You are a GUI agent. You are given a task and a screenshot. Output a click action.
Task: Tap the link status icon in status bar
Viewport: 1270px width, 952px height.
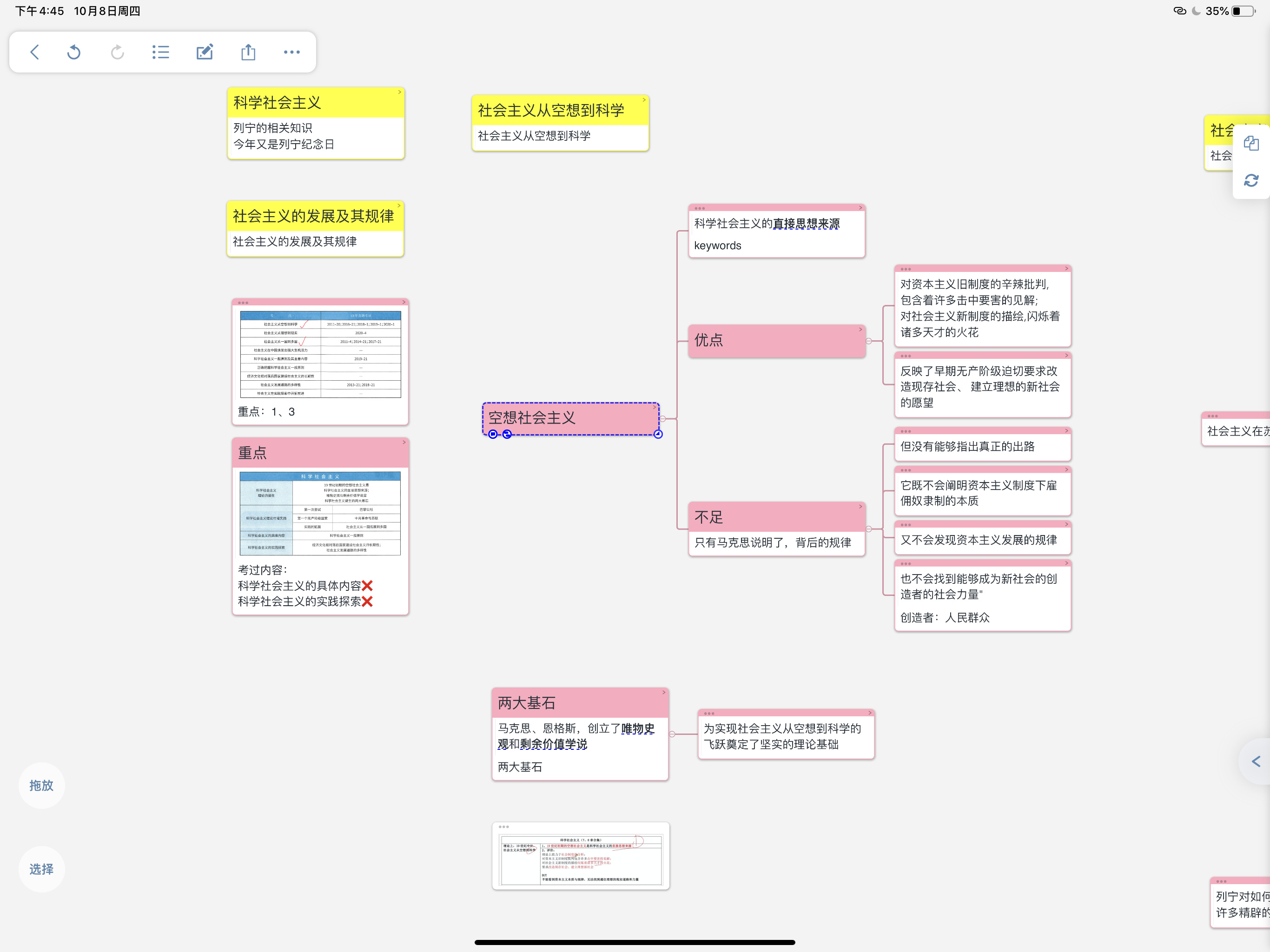(1180, 11)
